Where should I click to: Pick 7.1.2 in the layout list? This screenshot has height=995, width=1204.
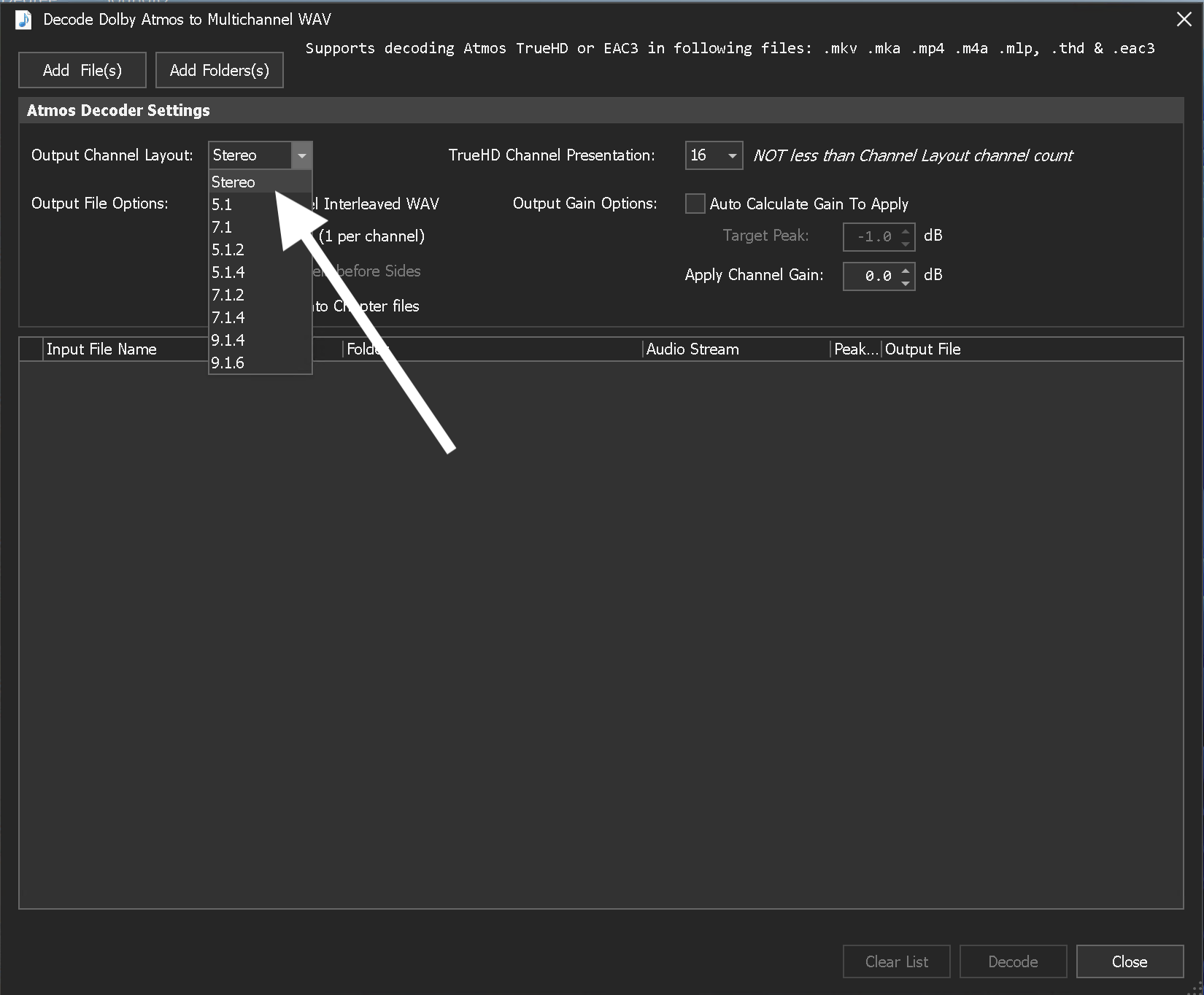tap(261, 295)
